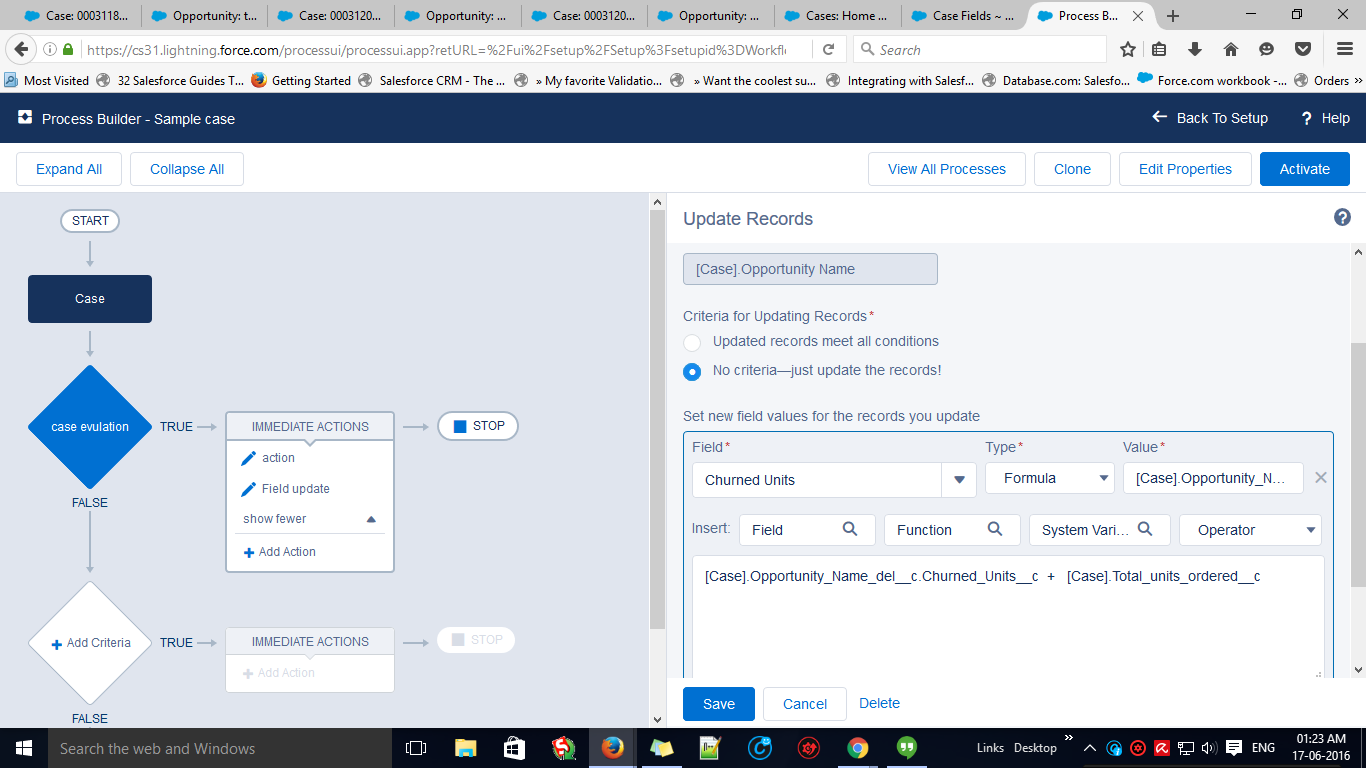The height and width of the screenshot is (768, 1366).
Task: Open the Help link in the header
Action: (x=1325, y=118)
